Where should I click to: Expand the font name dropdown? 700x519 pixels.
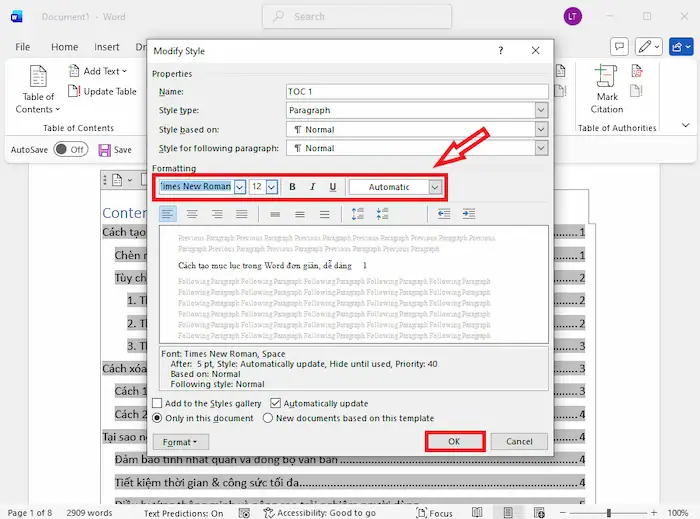pyautogui.click(x=240, y=187)
